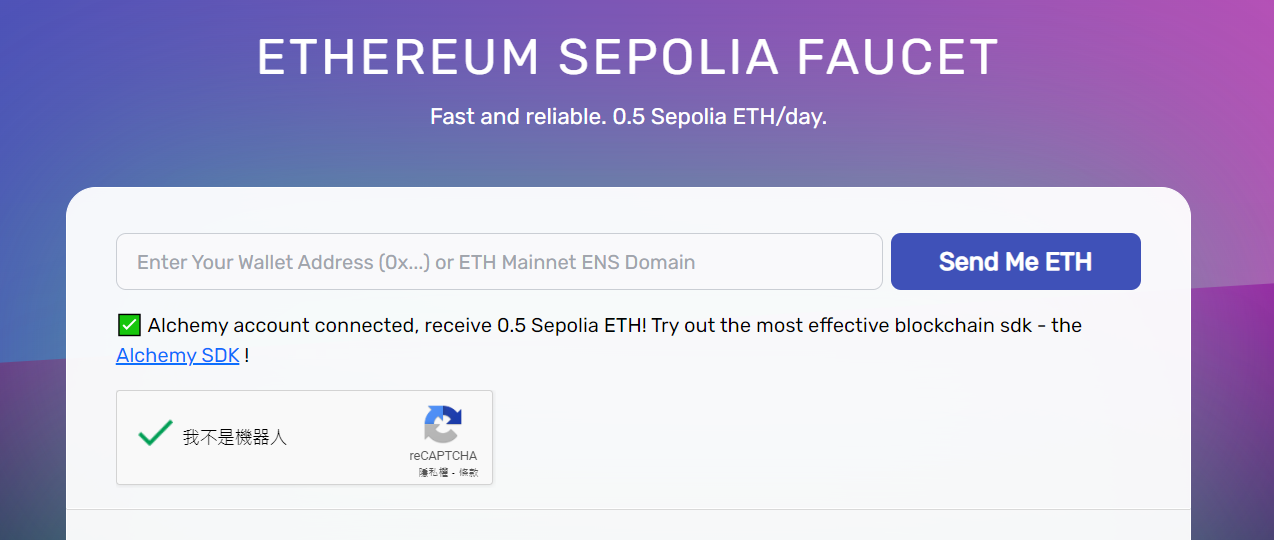Image resolution: width=1274 pixels, height=540 pixels.
Task: Click the green check emoji before Alchemy account
Action: (x=129, y=324)
